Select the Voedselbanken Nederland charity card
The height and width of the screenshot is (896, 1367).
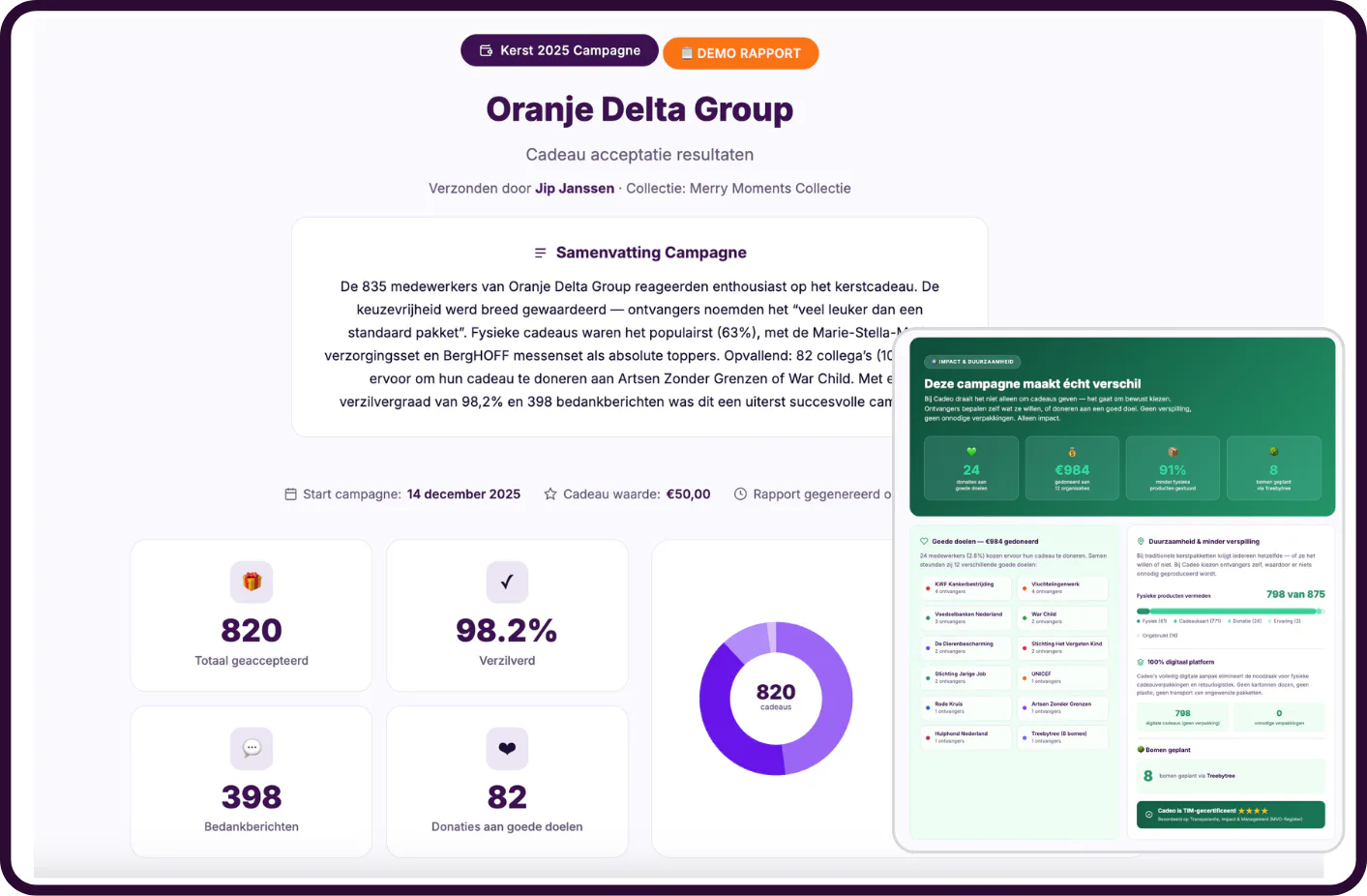(966, 617)
